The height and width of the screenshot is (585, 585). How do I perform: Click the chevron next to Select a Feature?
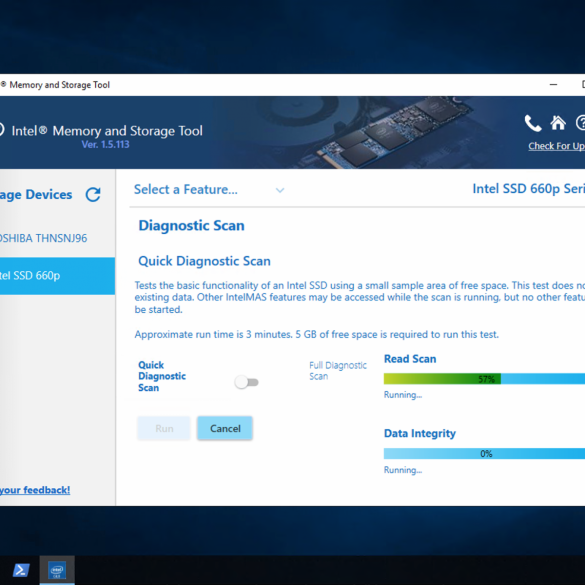280,190
